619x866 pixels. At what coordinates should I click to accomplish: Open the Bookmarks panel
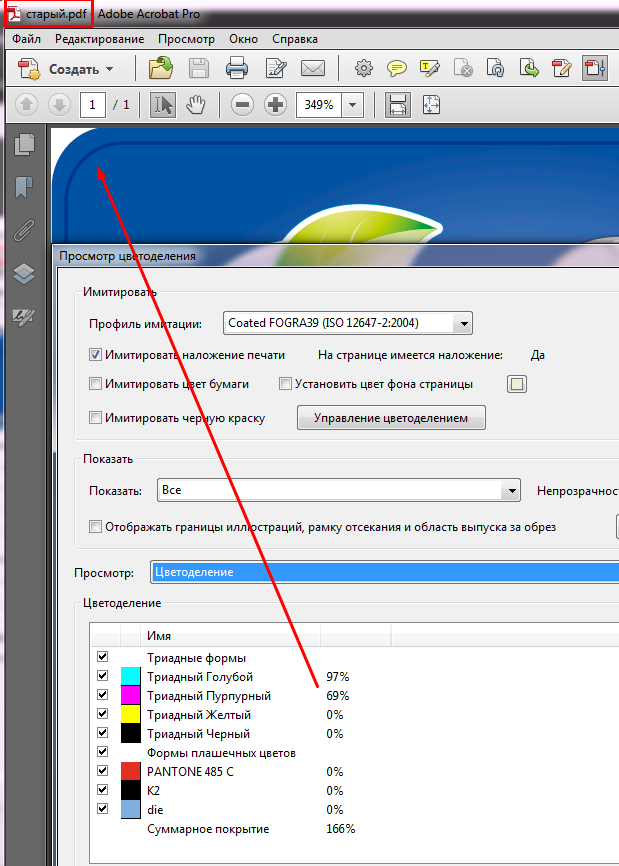24,187
